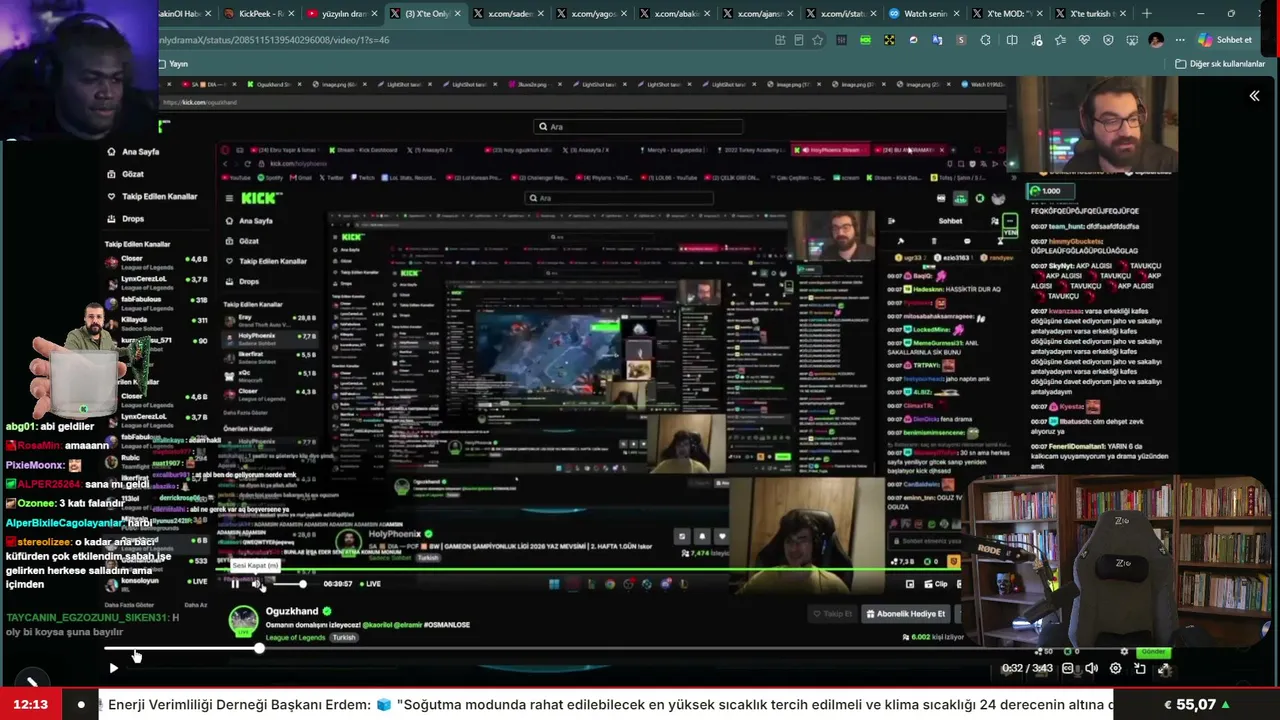Open the 'Yayın' bookmark

click(x=174, y=64)
